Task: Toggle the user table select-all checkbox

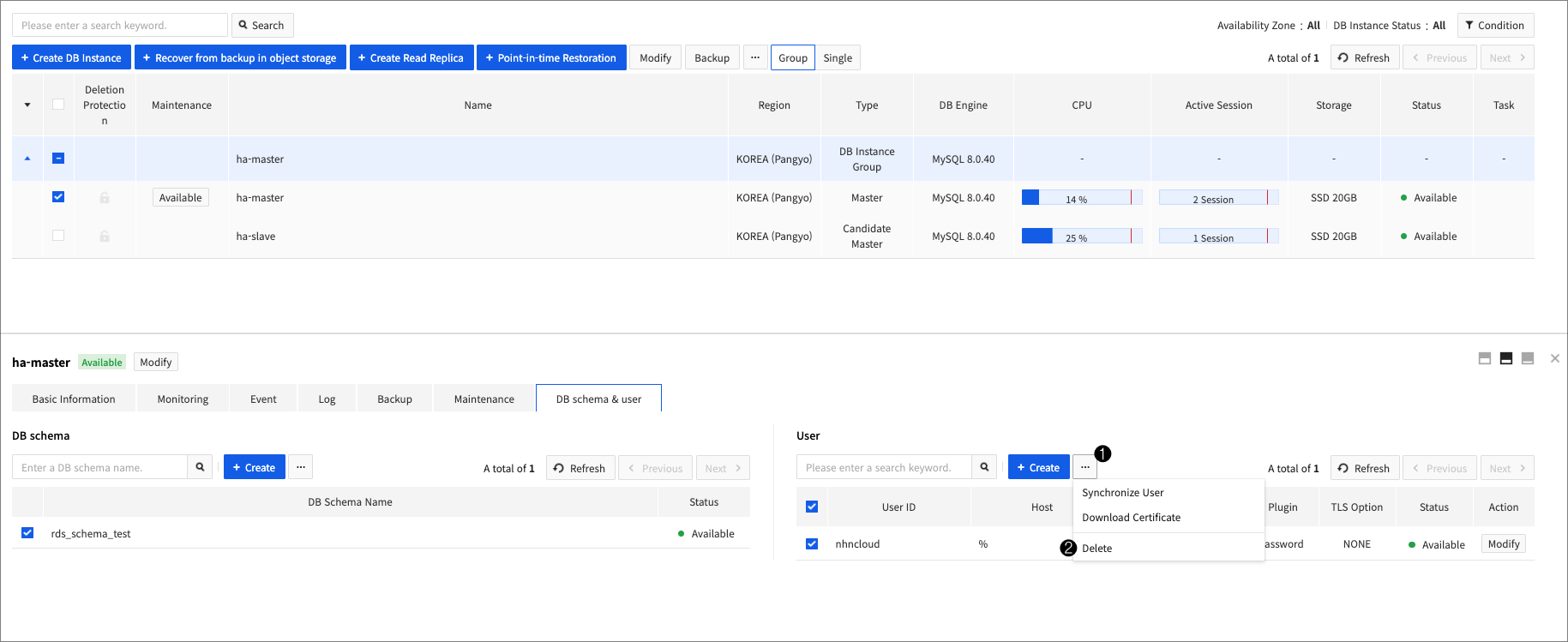Action: pyautogui.click(x=812, y=507)
